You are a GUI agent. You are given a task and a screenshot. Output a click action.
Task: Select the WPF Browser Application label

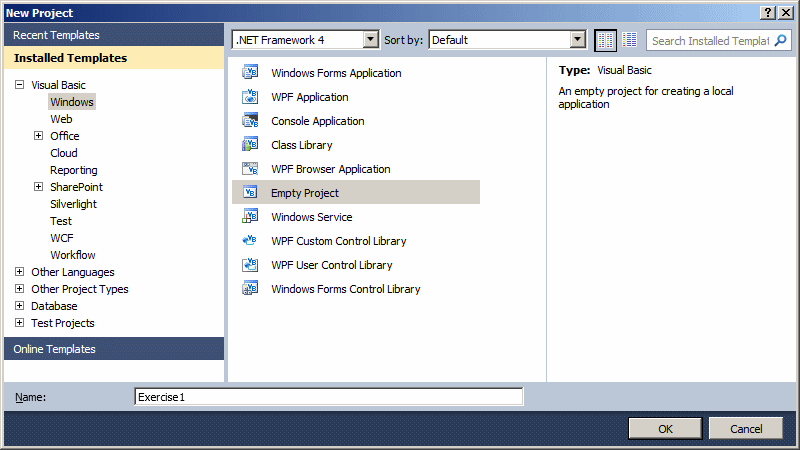[331, 169]
